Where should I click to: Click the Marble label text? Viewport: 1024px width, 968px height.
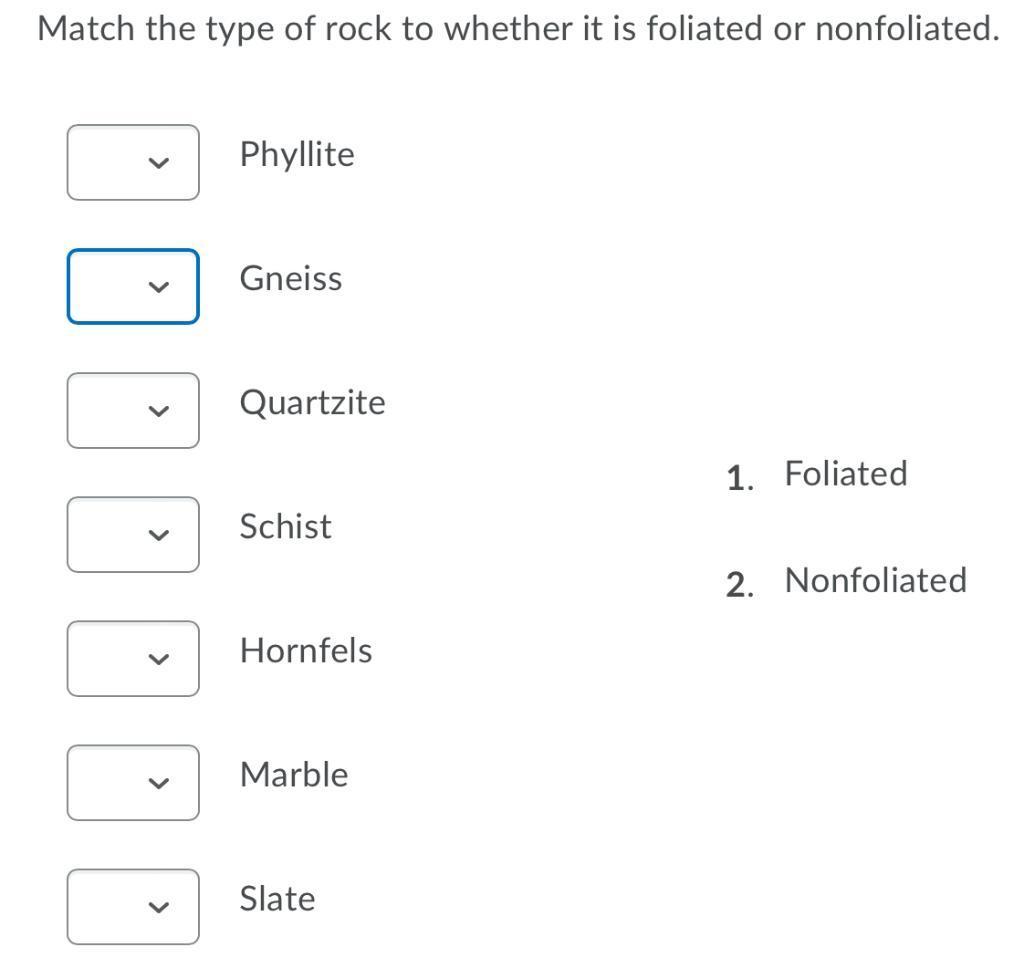(x=294, y=775)
